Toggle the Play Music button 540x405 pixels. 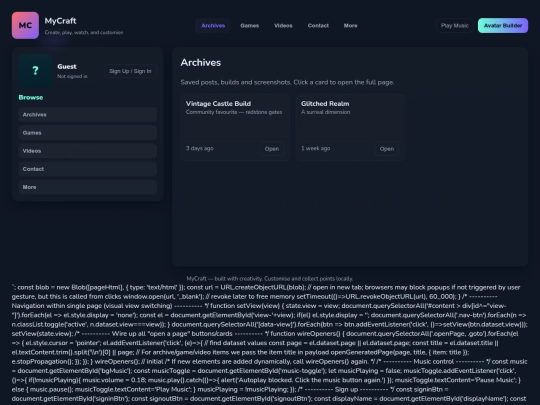coord(455,25)
